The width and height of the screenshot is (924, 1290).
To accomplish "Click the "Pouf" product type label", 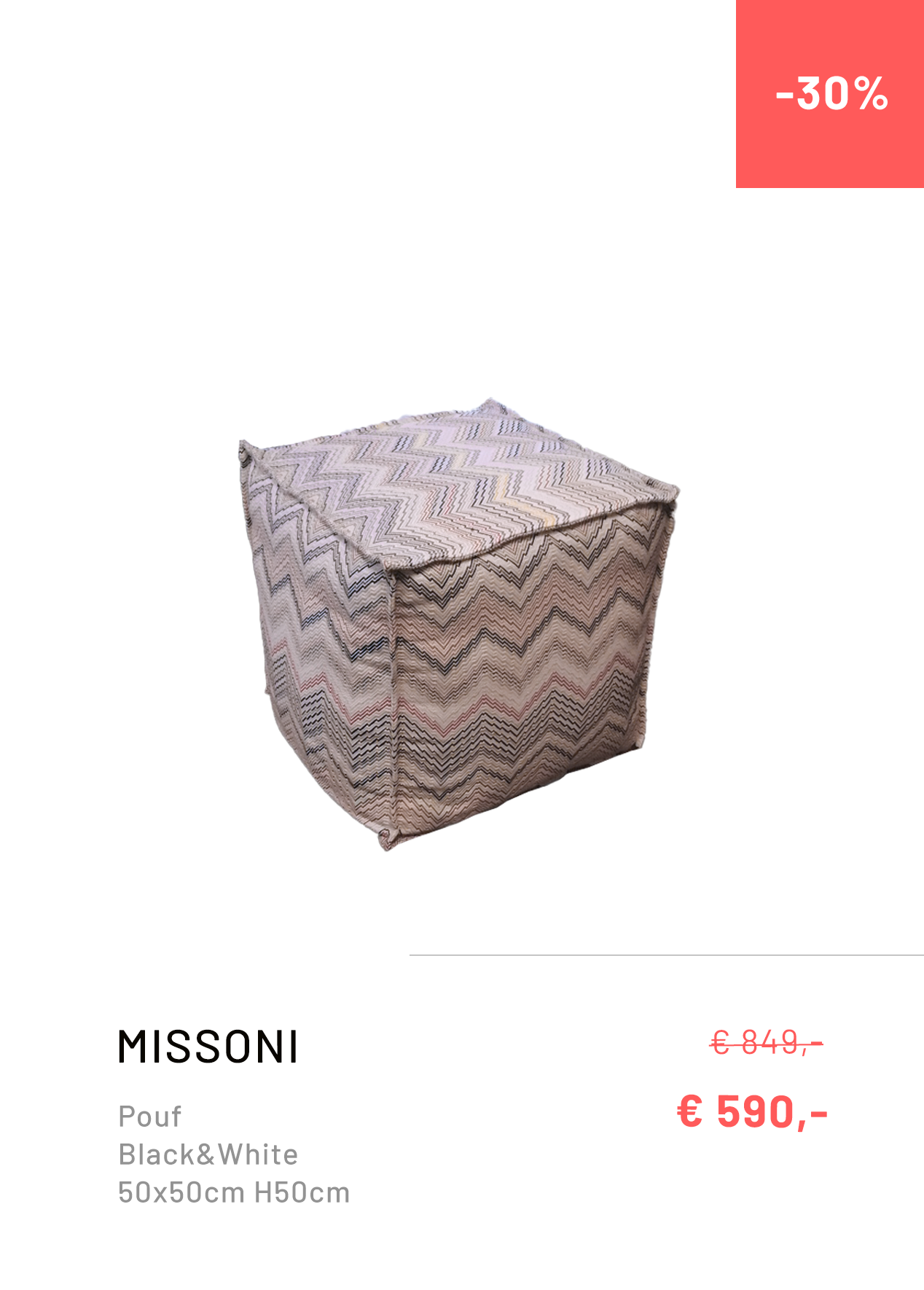I will coord(150,1117).
